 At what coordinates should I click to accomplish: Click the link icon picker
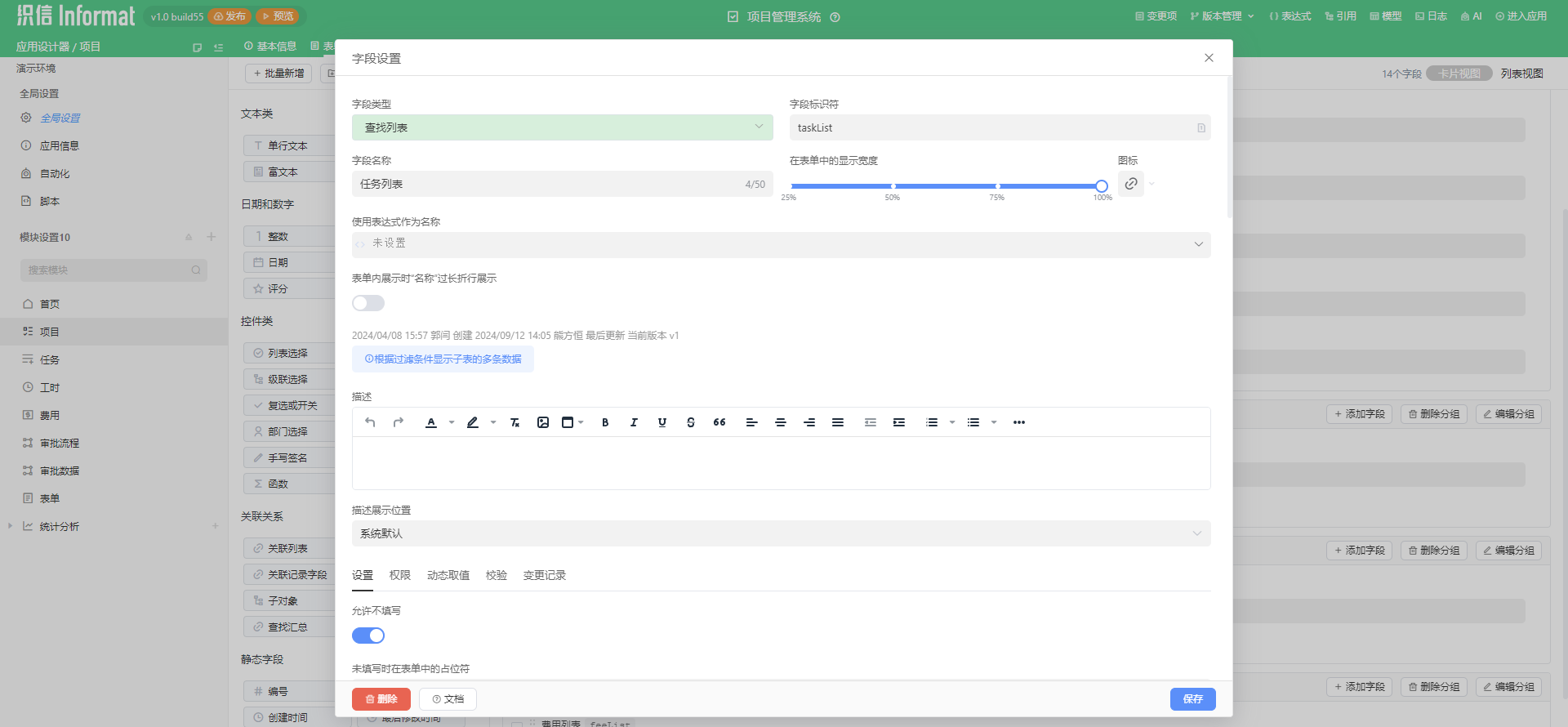tap(1131, 184)
